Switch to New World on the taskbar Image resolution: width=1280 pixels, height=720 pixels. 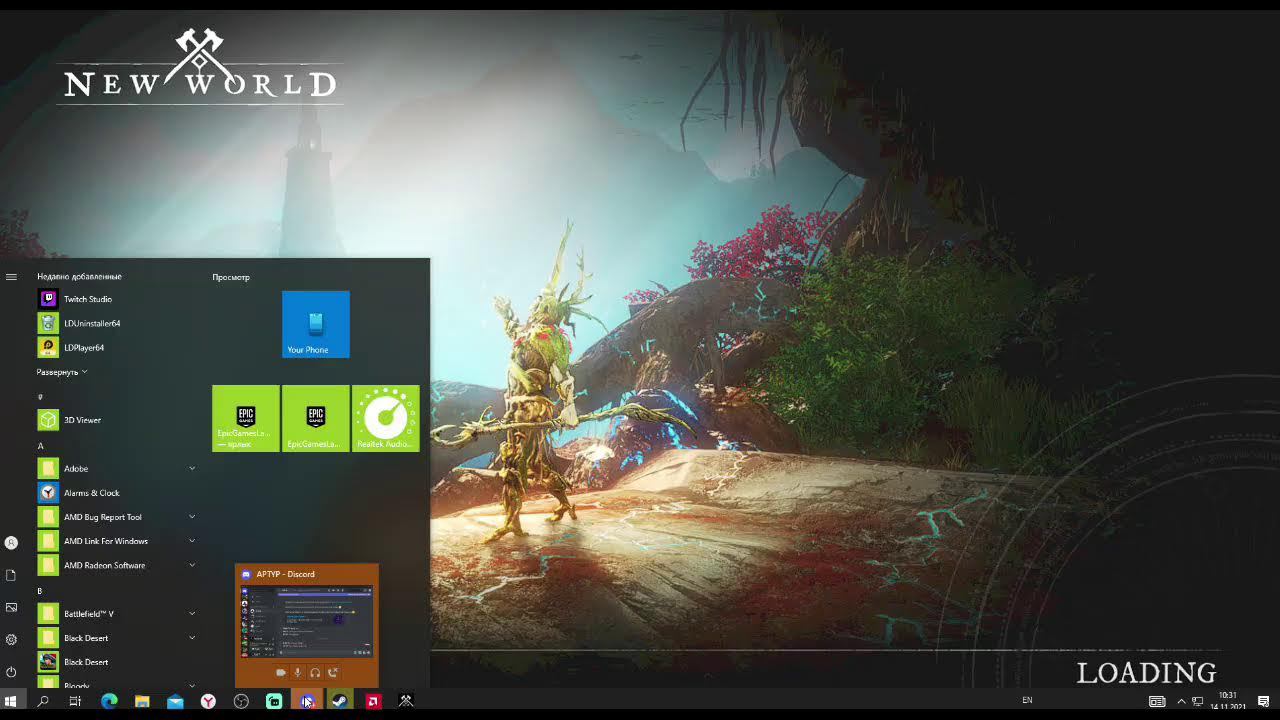click(406, 702)
